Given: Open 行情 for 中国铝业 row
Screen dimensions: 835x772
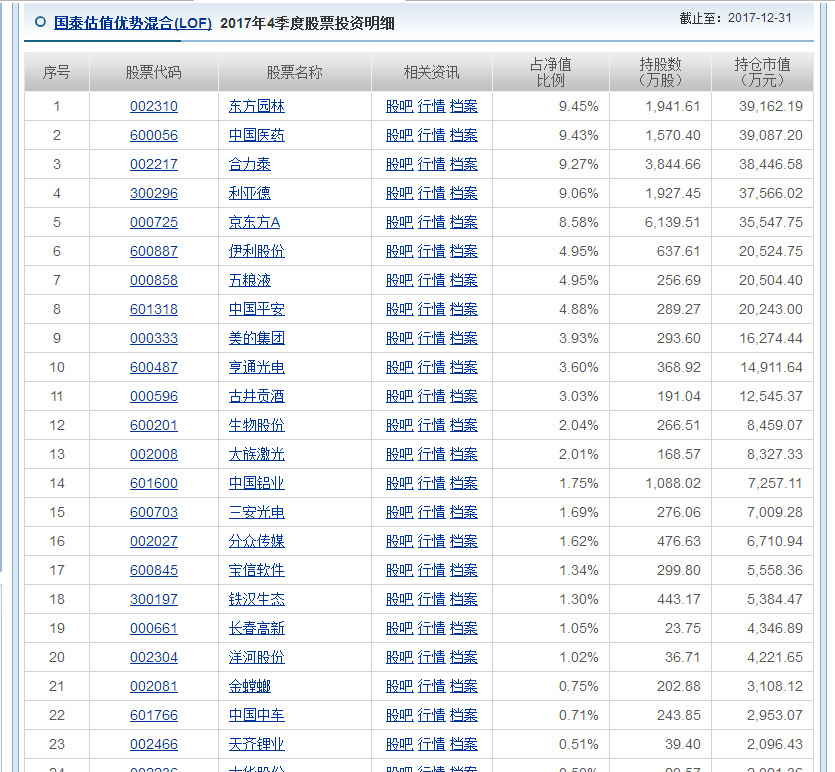Looking at the screenshot, I should coord(431,483).
